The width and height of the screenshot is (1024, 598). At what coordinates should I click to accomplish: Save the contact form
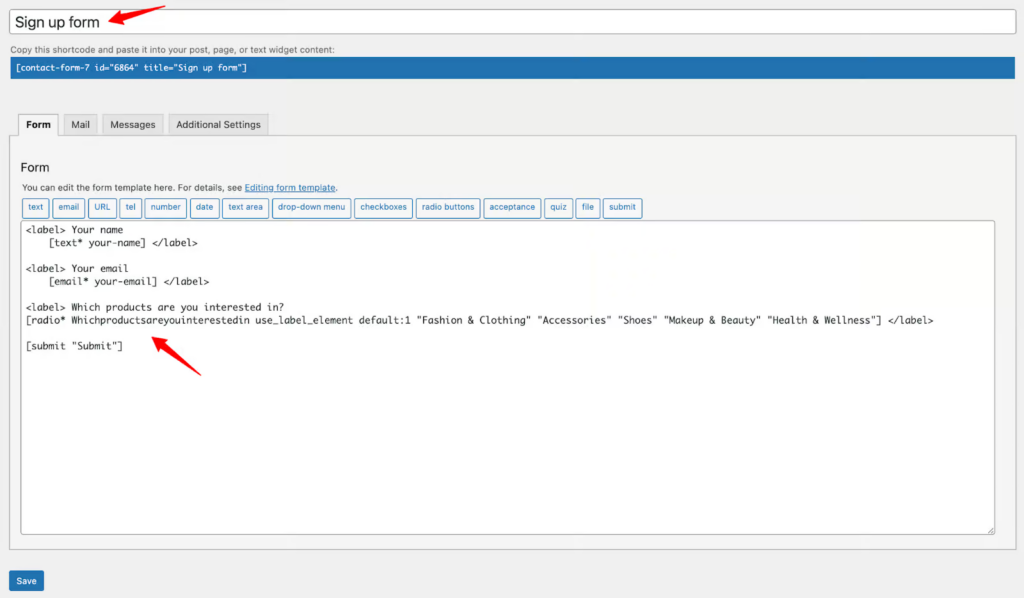coord(26,581)
